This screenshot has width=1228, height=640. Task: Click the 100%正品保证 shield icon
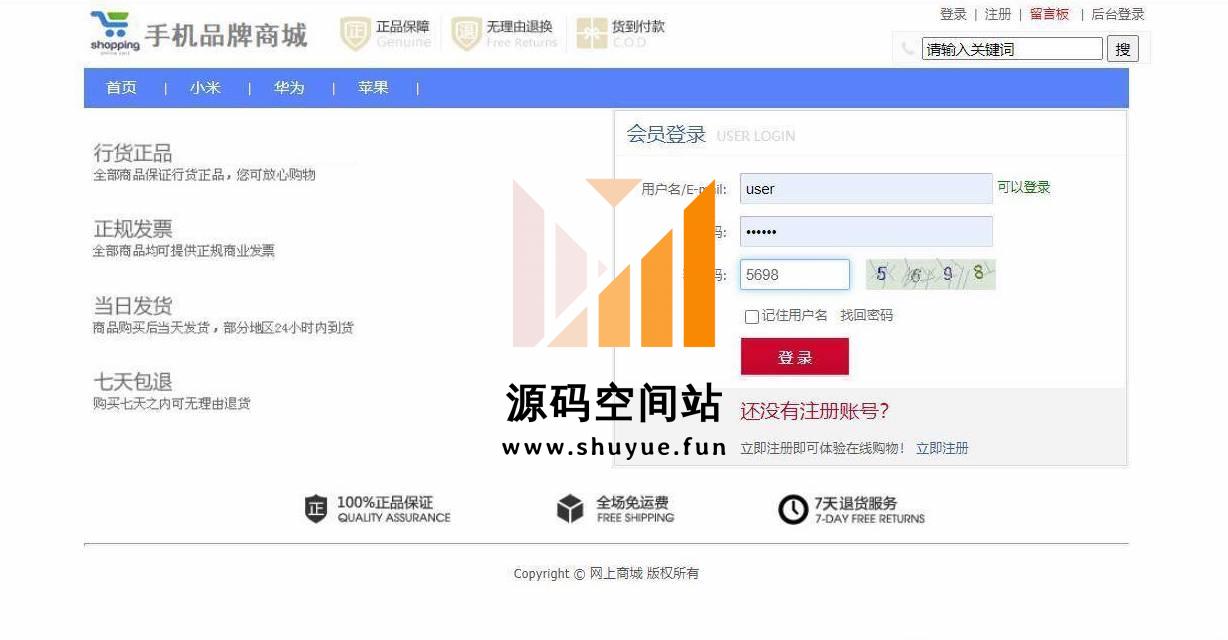tap(316, 509)
